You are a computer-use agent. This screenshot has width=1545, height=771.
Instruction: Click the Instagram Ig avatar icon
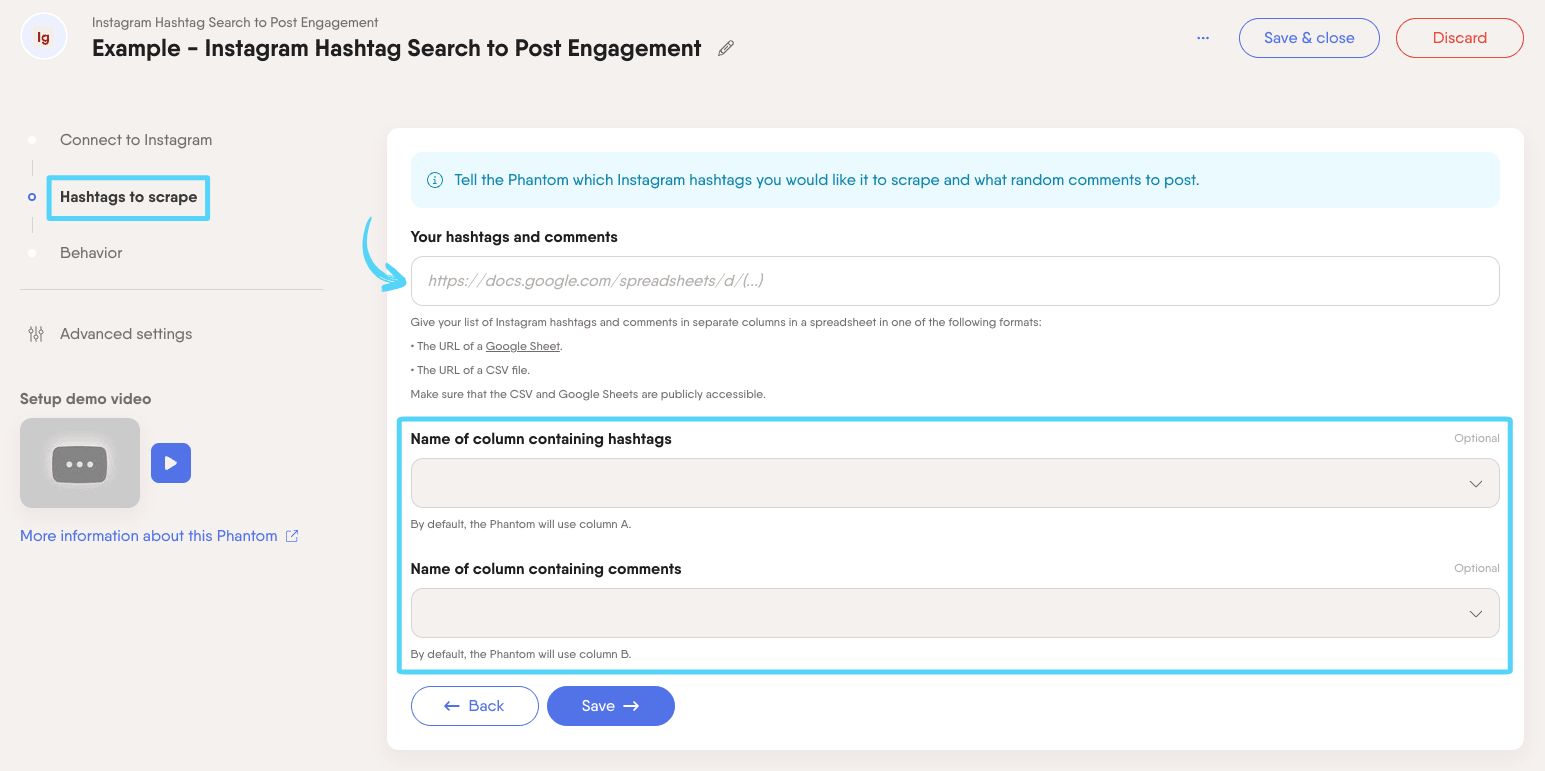(43, 37)
